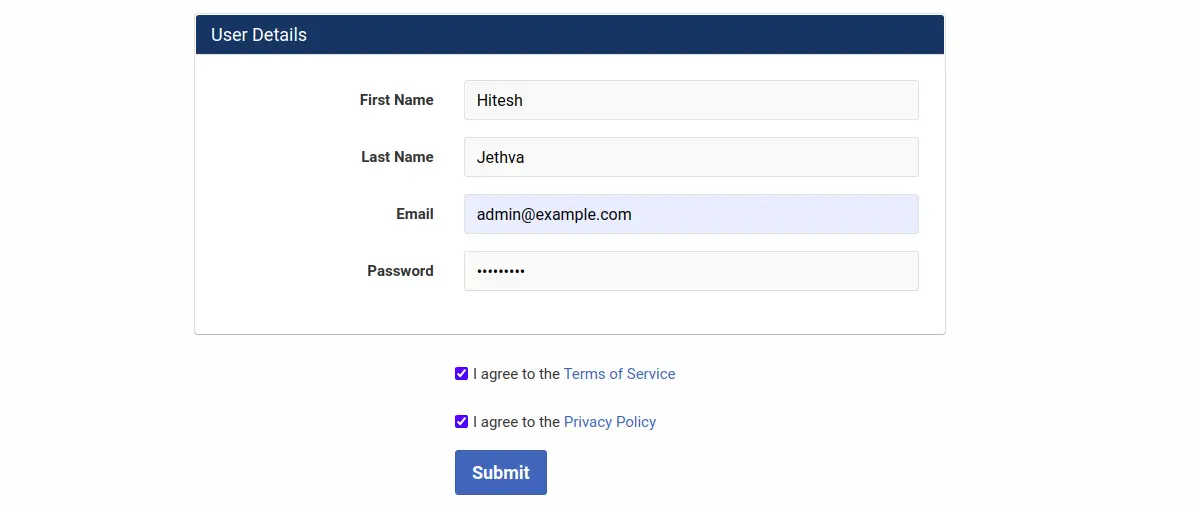Click the Email label text
The height and width of the screenshot is (511, 1196).
[414, 214]
